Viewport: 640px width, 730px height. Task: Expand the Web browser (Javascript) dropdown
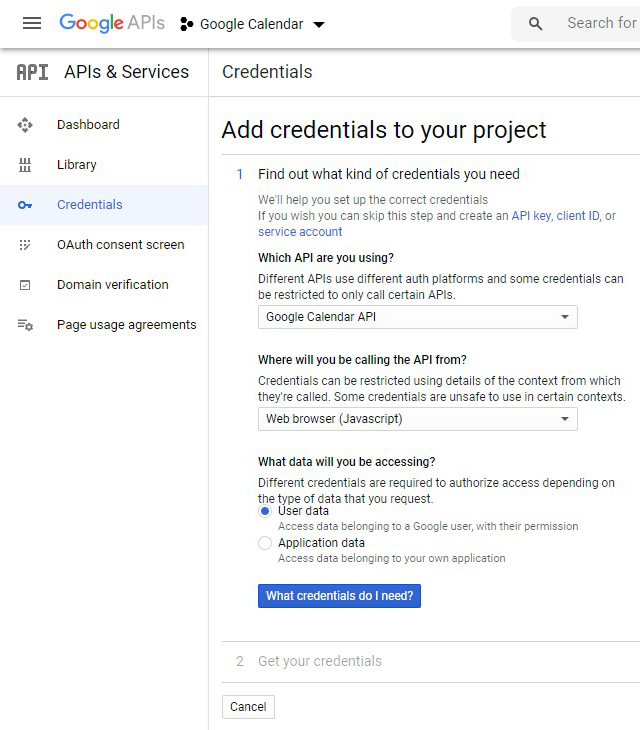417,419
